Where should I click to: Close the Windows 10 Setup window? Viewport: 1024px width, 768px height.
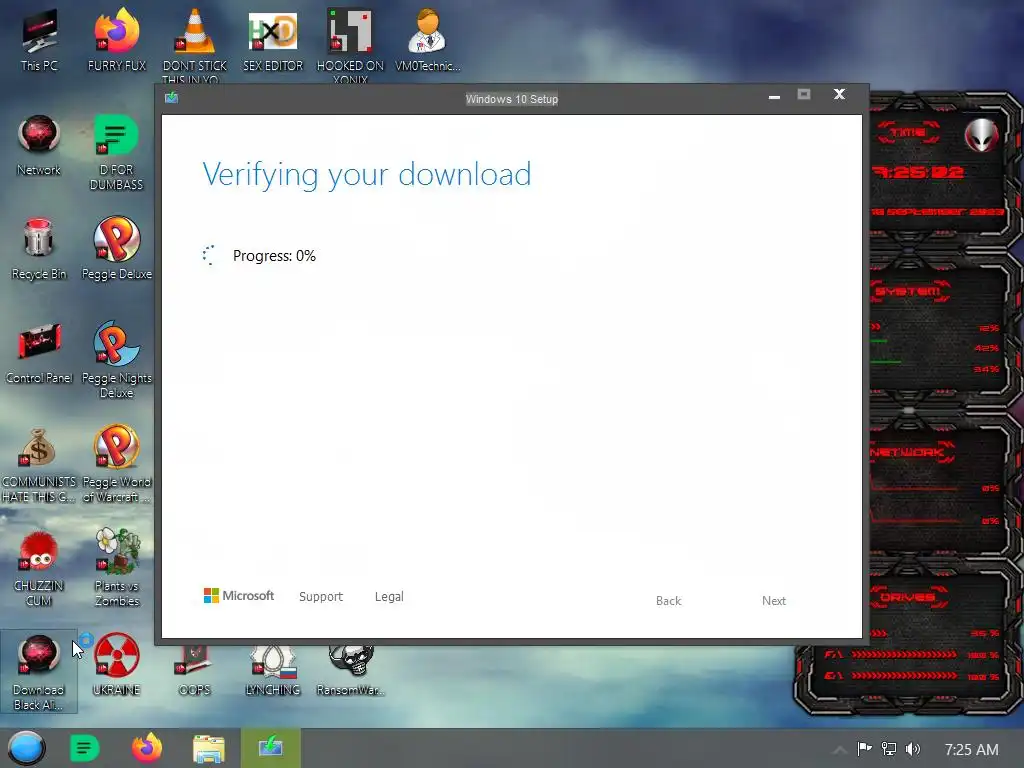click(x=839, y=95)
